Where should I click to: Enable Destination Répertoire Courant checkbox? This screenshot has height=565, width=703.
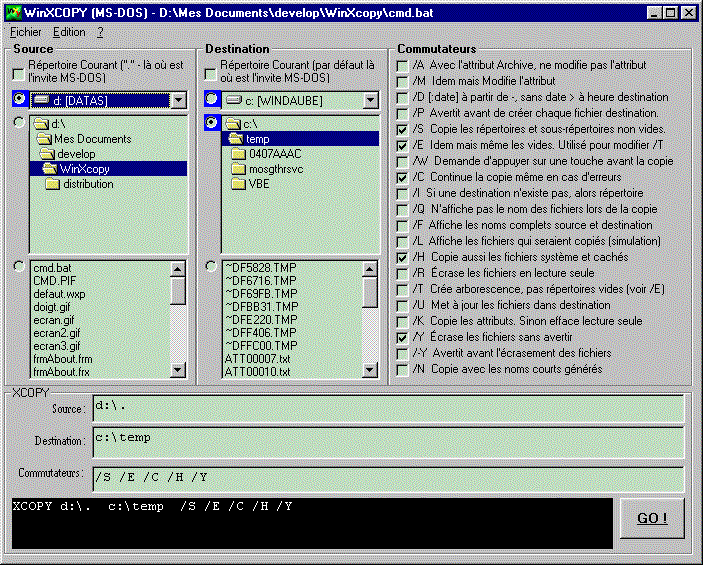click(x=210, y=74)
